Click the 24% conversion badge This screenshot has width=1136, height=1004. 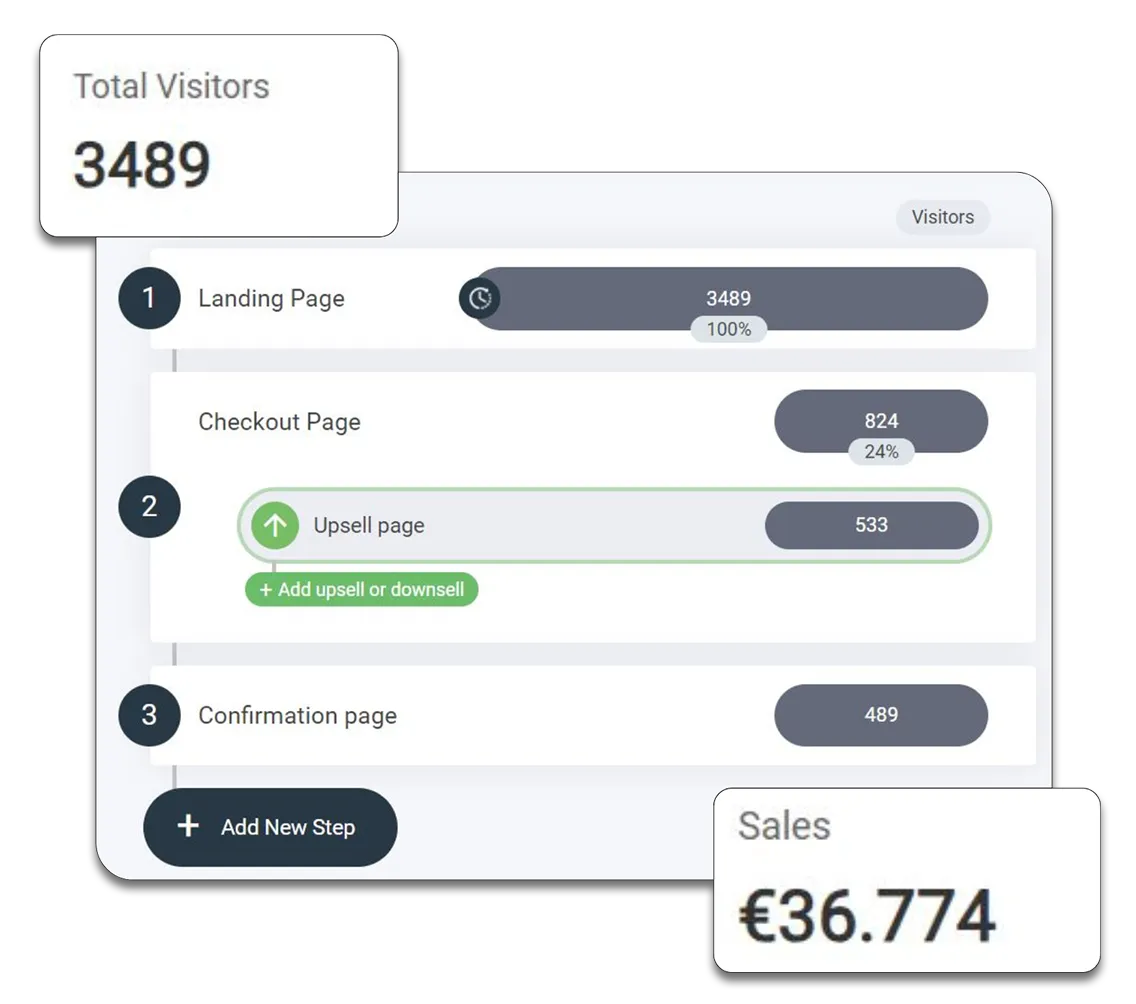tap(881, 452)
